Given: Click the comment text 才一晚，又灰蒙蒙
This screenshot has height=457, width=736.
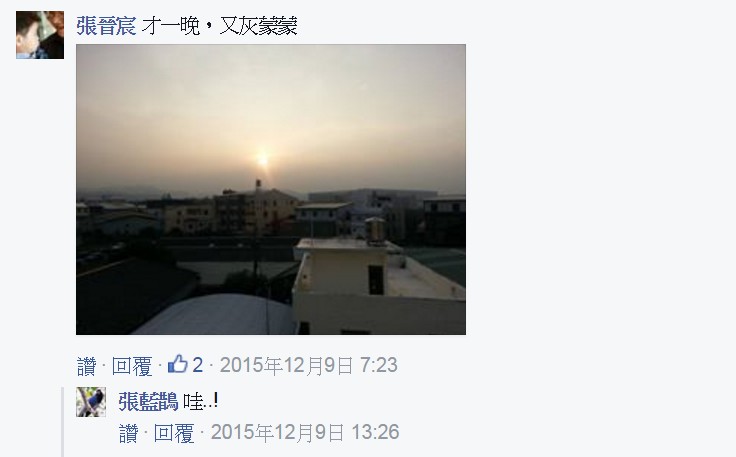Looking at the screenshot, I should tap(220, 26).
